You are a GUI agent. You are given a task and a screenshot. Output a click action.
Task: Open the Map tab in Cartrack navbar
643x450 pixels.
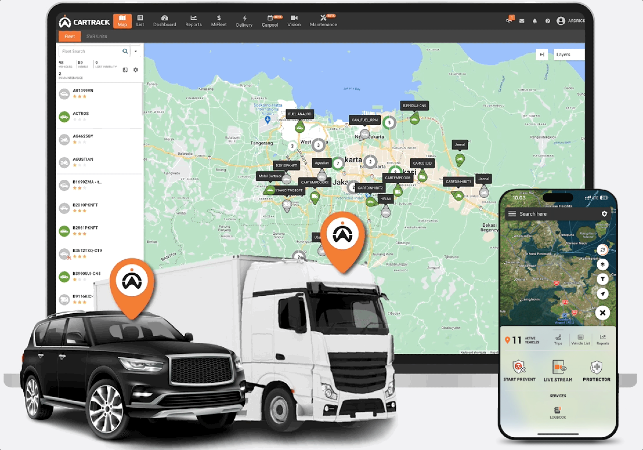click(x=122, y=21)
